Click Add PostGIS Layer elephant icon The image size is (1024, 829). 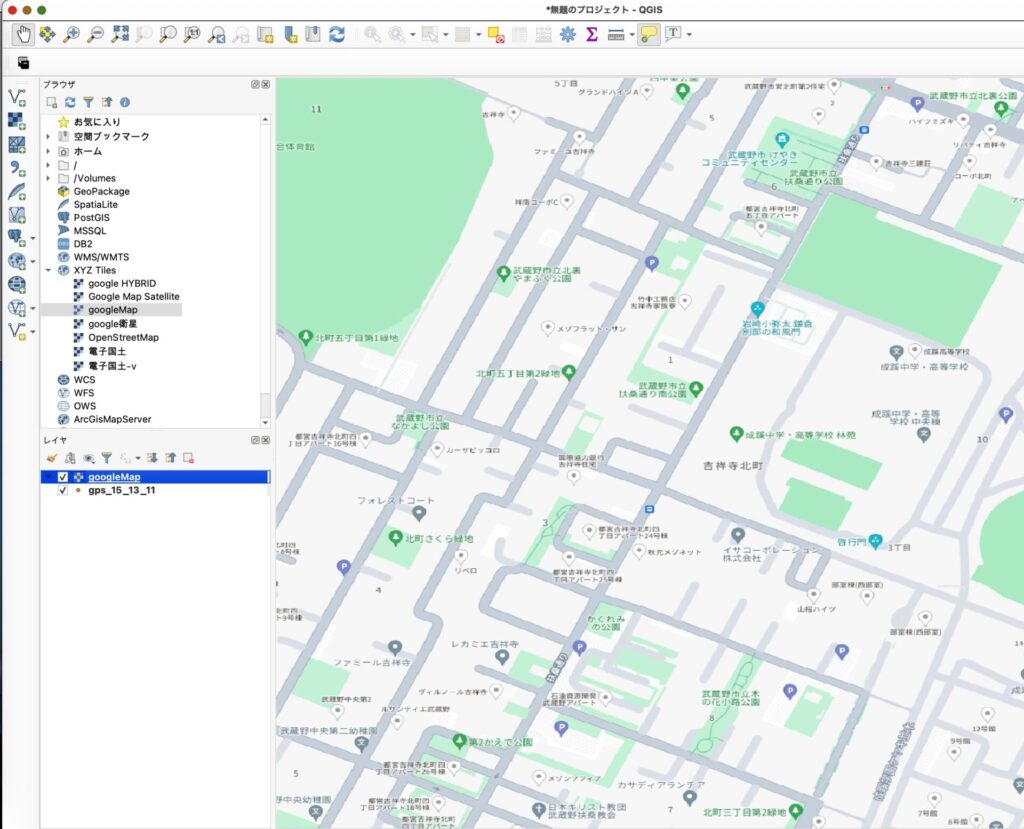(15, 238)
